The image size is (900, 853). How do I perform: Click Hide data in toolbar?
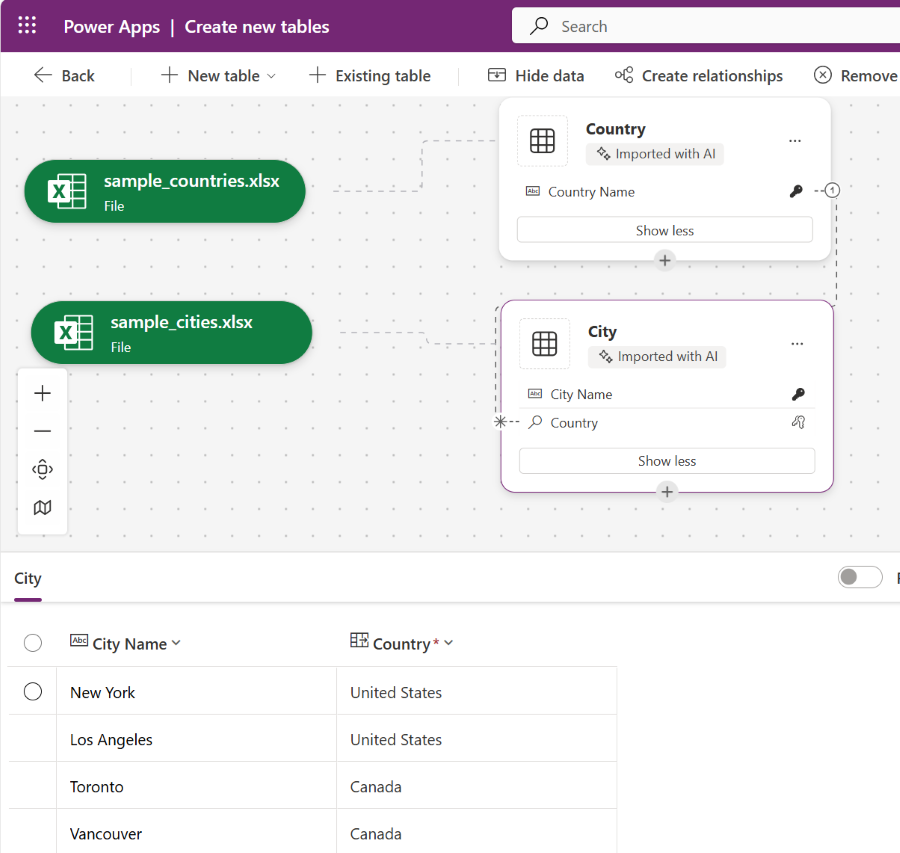[536, 76]
